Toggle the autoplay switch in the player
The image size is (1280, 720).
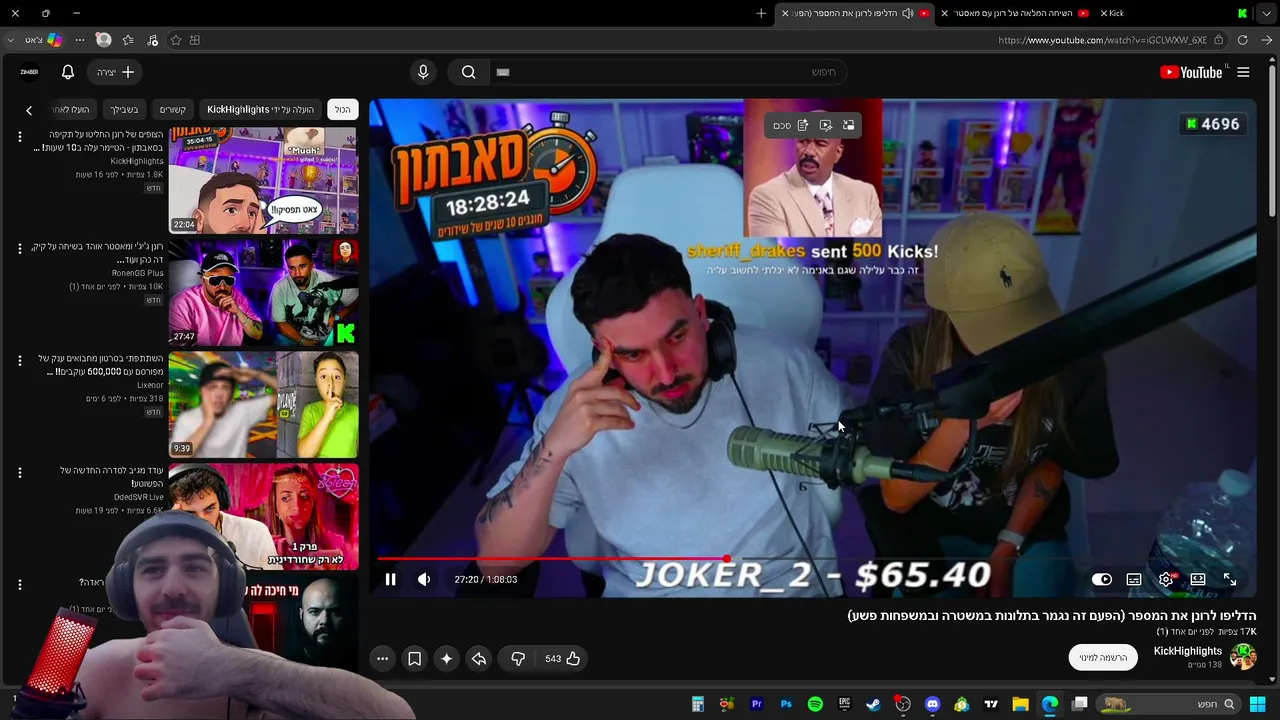(x=1102, y=579)
